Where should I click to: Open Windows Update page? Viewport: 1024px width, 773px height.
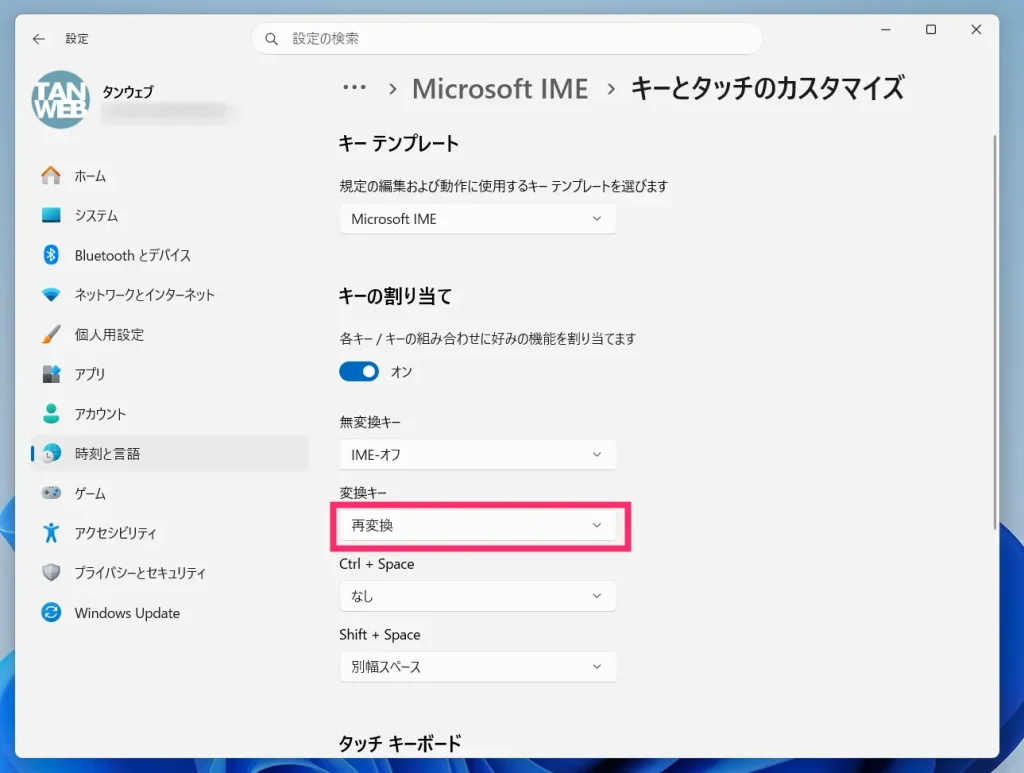[x=169, y=613]
